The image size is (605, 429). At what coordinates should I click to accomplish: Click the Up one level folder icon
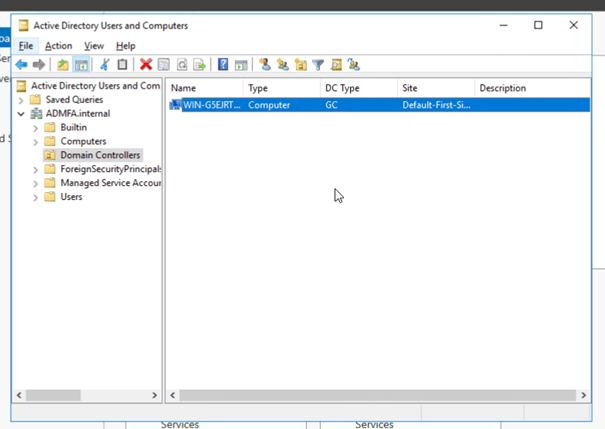[x=63, y=65]
